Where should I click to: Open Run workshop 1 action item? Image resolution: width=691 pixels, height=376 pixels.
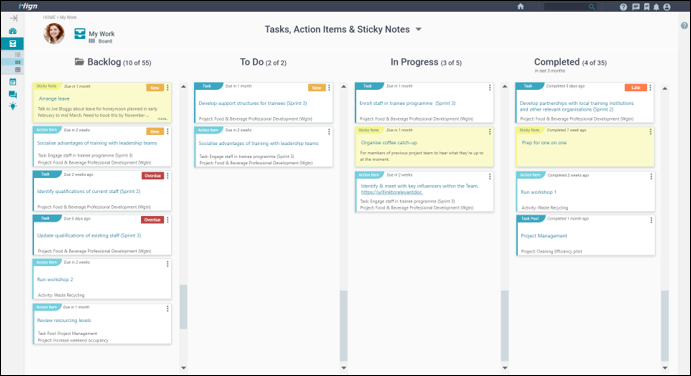[x=539, y=192]
